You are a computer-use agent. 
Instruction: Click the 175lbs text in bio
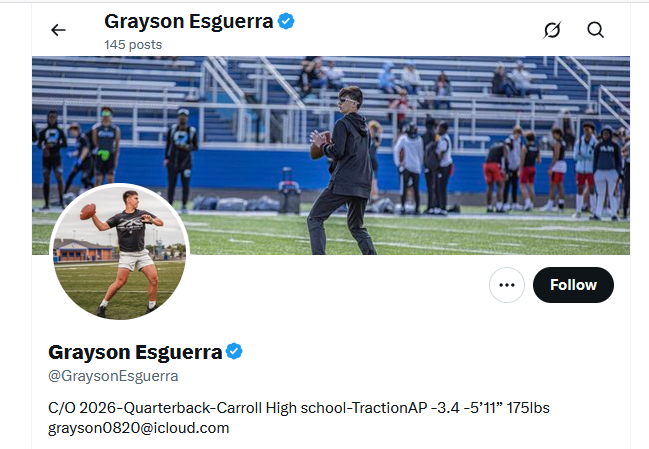point(525,408)
